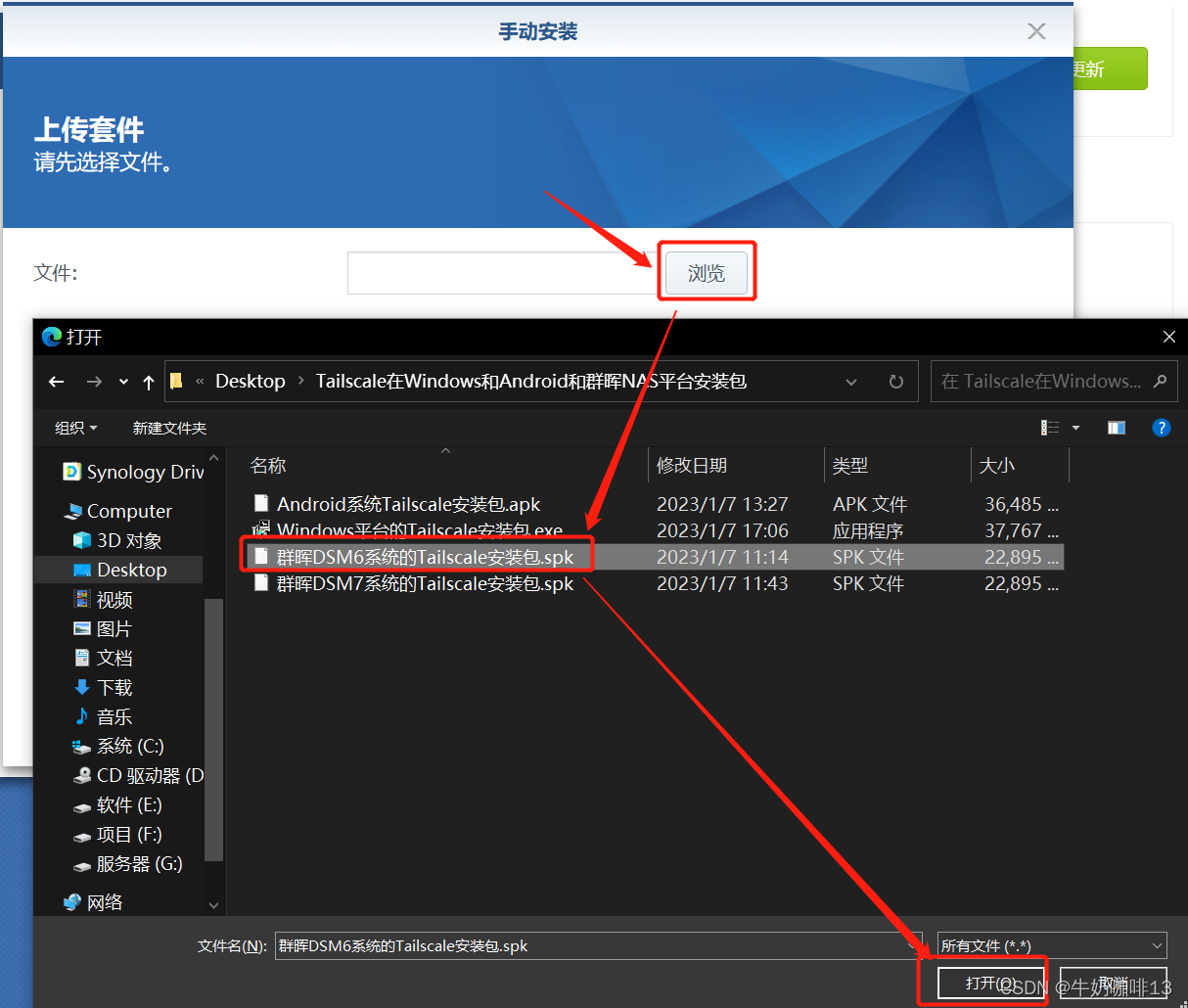1188x1008 pixels.
Task: Select Synology Drive in sidebar
Action: 134,472
